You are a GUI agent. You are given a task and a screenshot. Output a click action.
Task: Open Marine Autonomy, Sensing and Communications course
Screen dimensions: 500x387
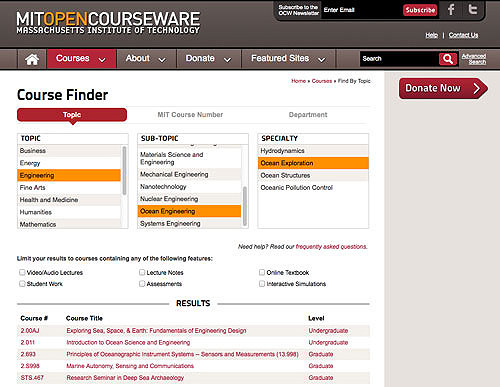click(x=130, y=366)
